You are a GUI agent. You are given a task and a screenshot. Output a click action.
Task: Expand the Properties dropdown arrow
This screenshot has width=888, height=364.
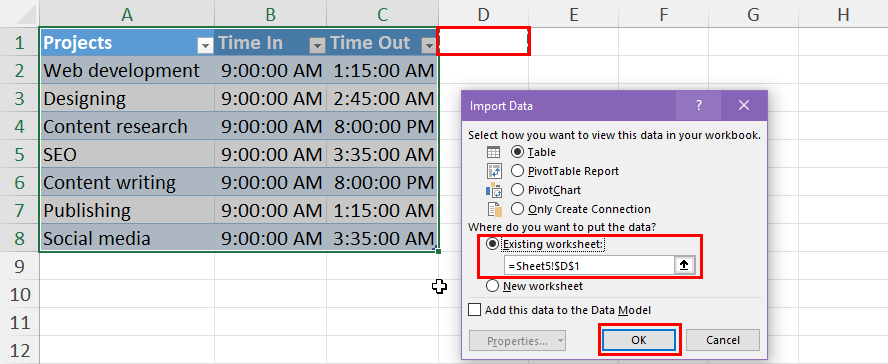point(560,341)
